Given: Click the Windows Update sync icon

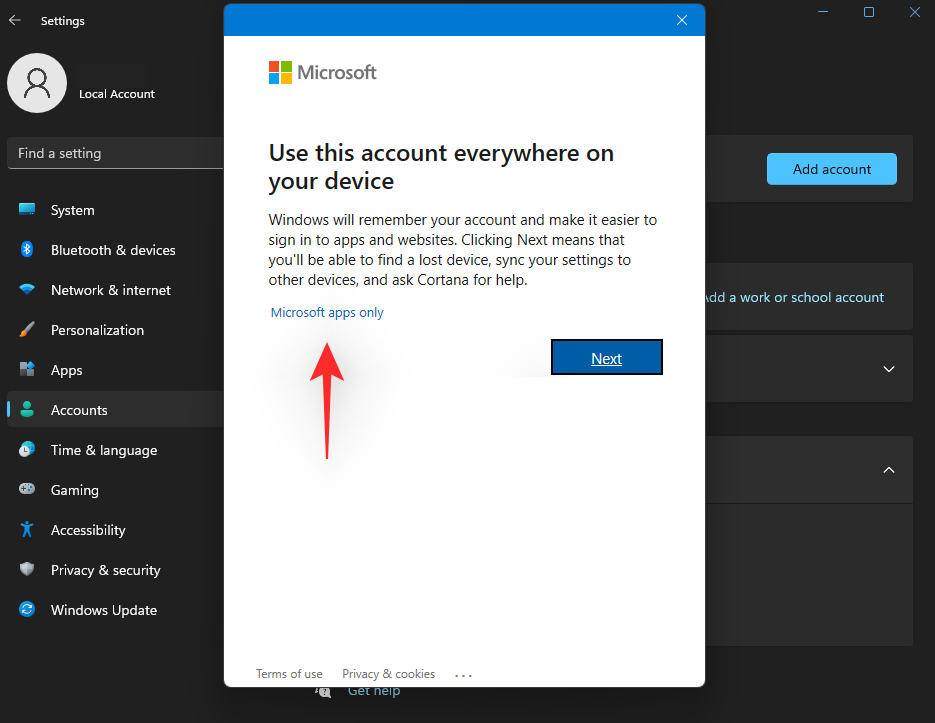Looking at the screenshot, I should [x=27, y=610].
